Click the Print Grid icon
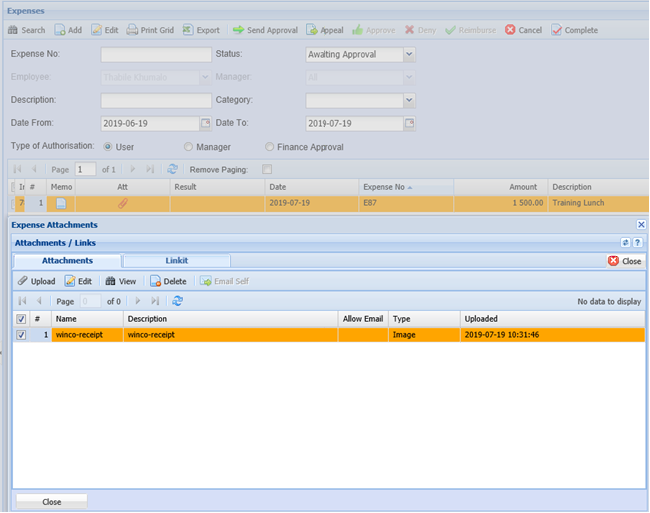 (132, 30)
